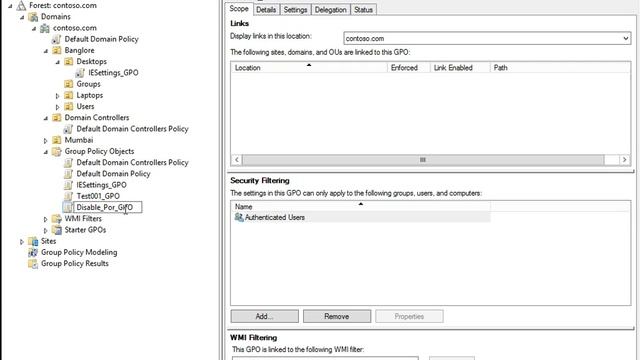Click the links list horizontal scrollbar thumb
Viewport: 640px width, 360px height.
tap(423, 160)
